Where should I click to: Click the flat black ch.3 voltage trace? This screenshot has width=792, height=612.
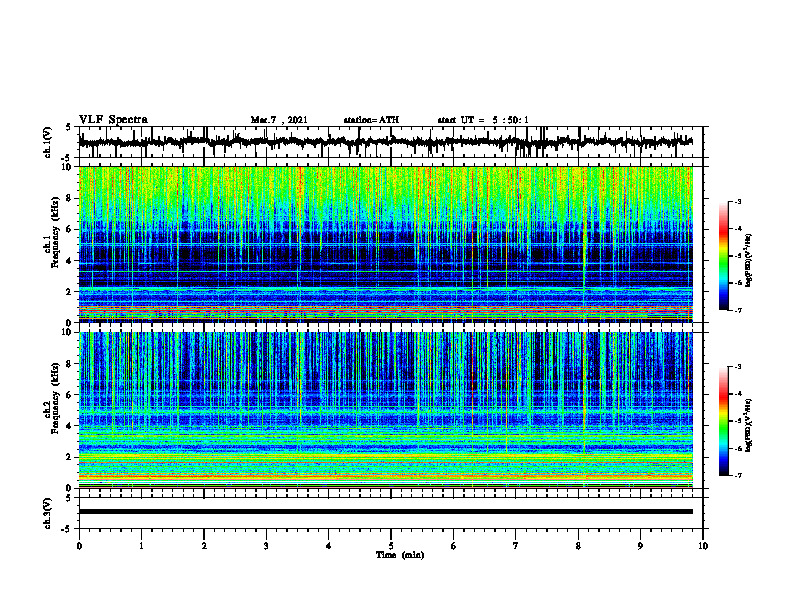click(386, 512)
